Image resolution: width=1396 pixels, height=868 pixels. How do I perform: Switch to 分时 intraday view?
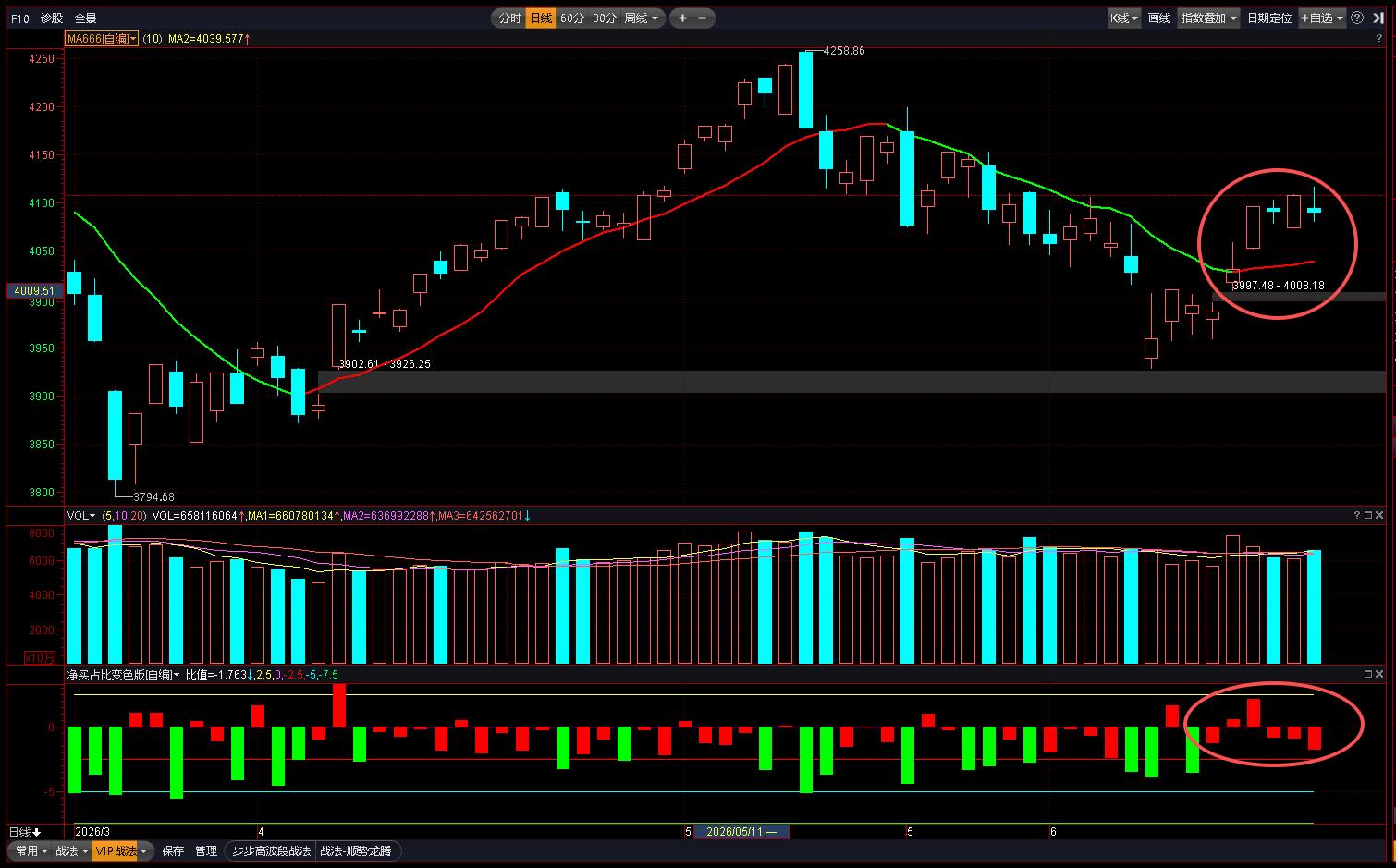point(509,18)
